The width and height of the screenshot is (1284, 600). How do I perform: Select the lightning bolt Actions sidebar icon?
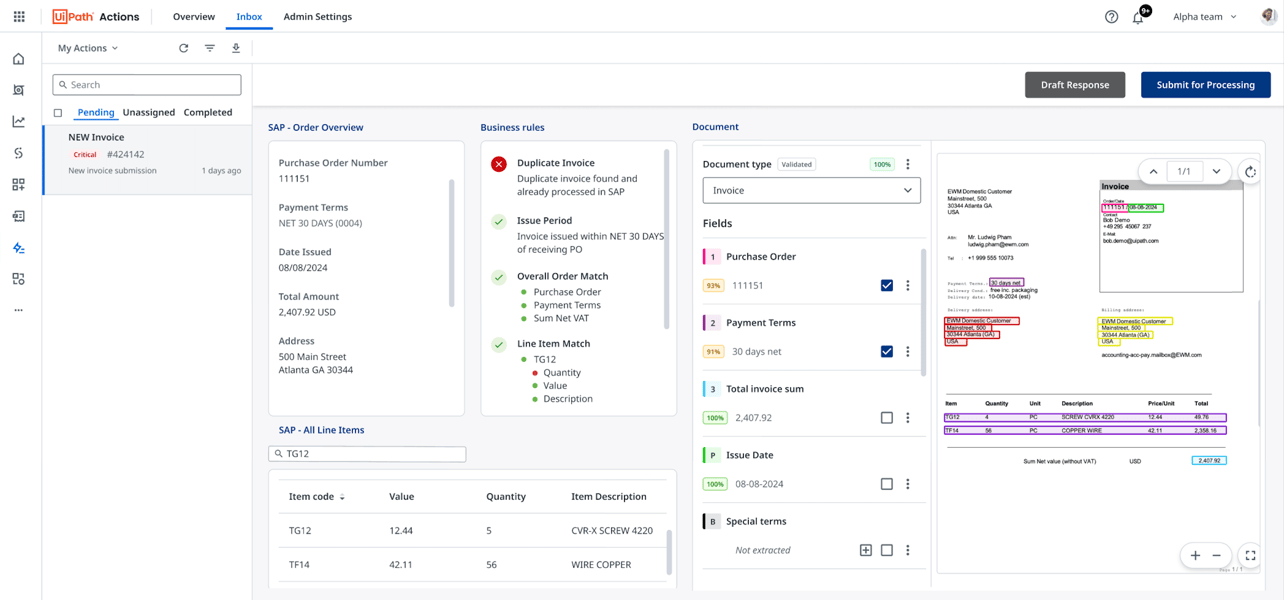(19, 248)
